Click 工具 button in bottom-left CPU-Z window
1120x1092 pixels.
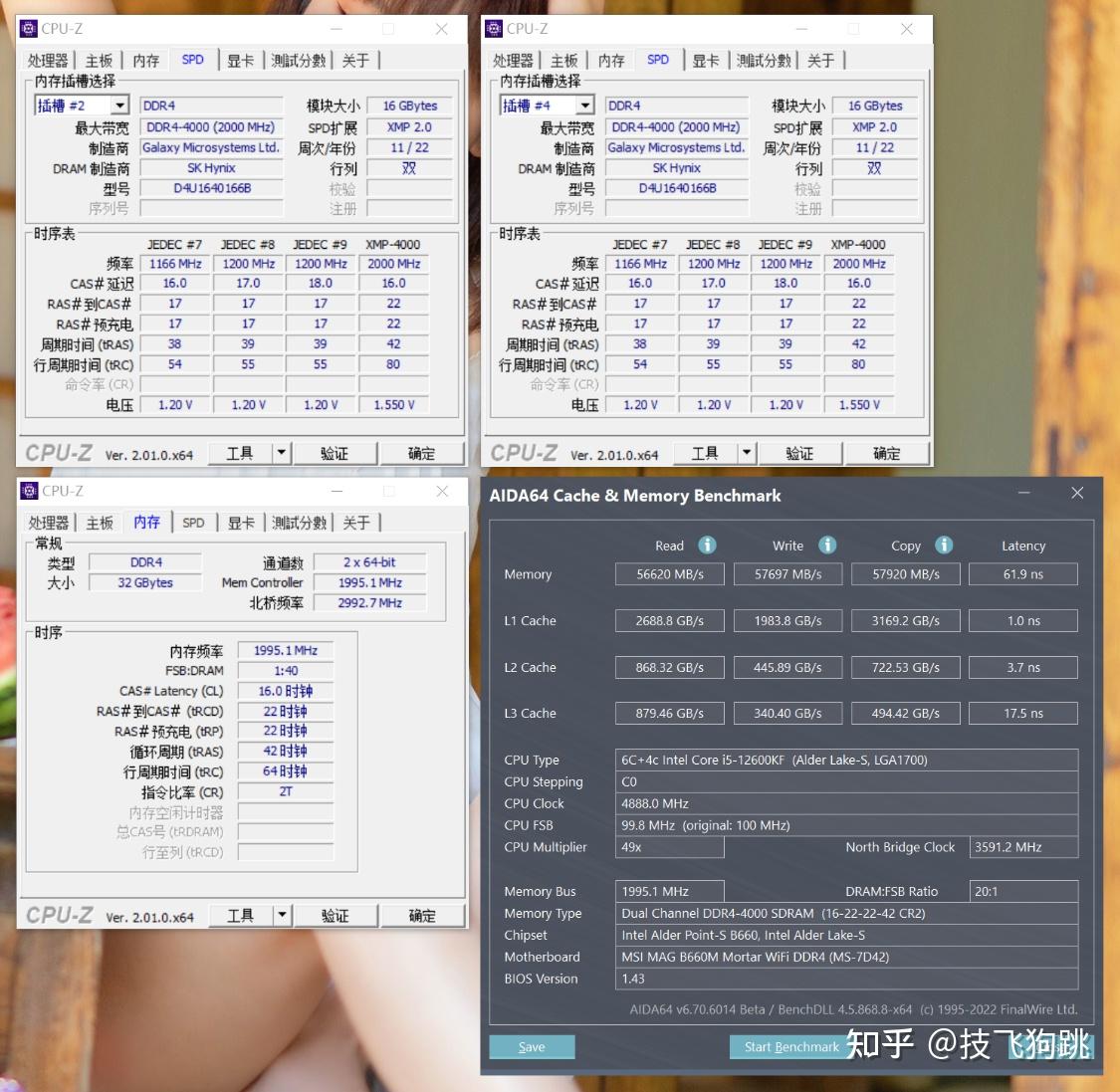pyautogui.click(x=241, y=915)
